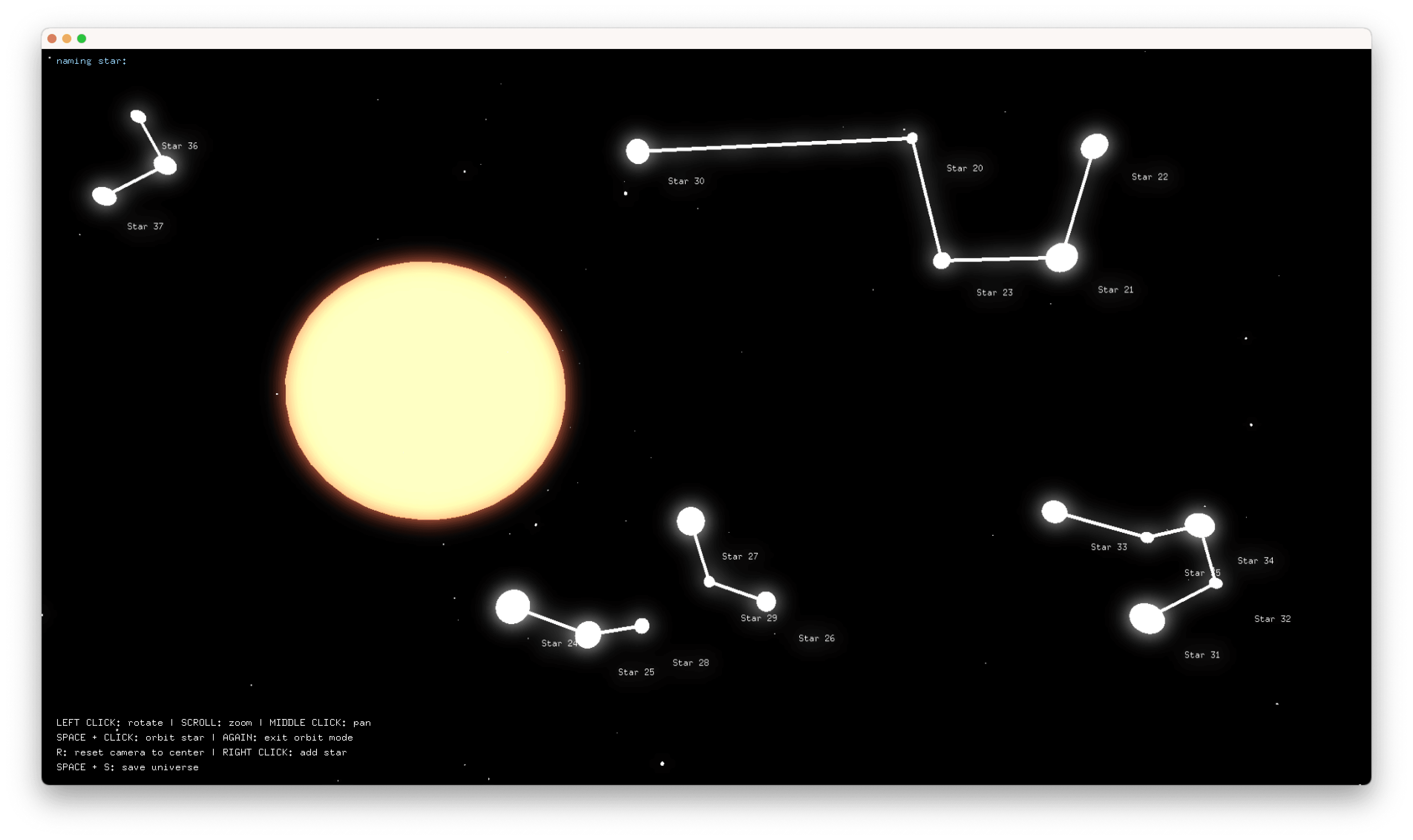Image resolution: width=1413 pixels, height=840 pixels.
Task: Click the Star 30 label
Action: (x=686, y=181)
